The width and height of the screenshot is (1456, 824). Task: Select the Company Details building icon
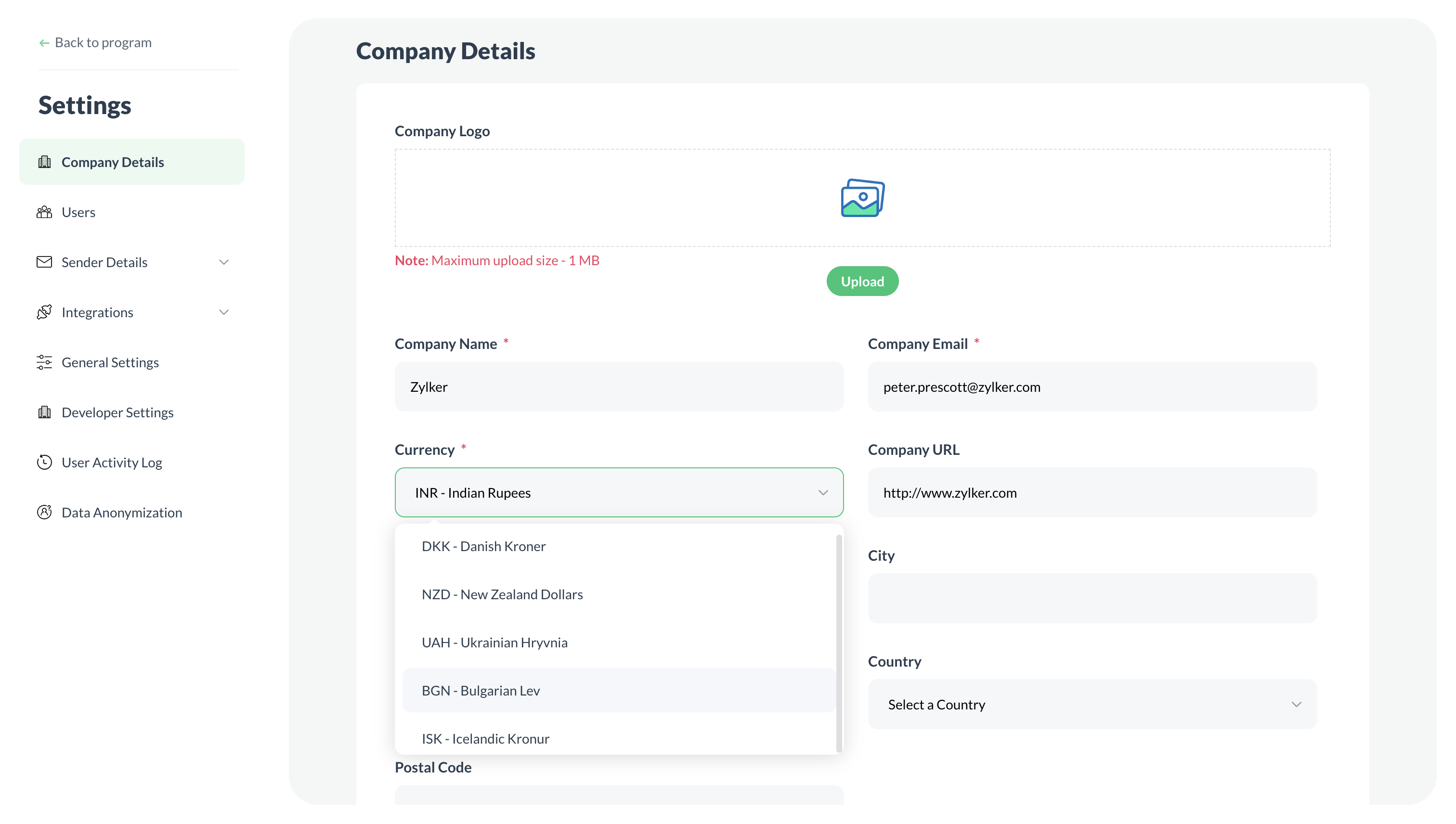[x=45, y=162]
